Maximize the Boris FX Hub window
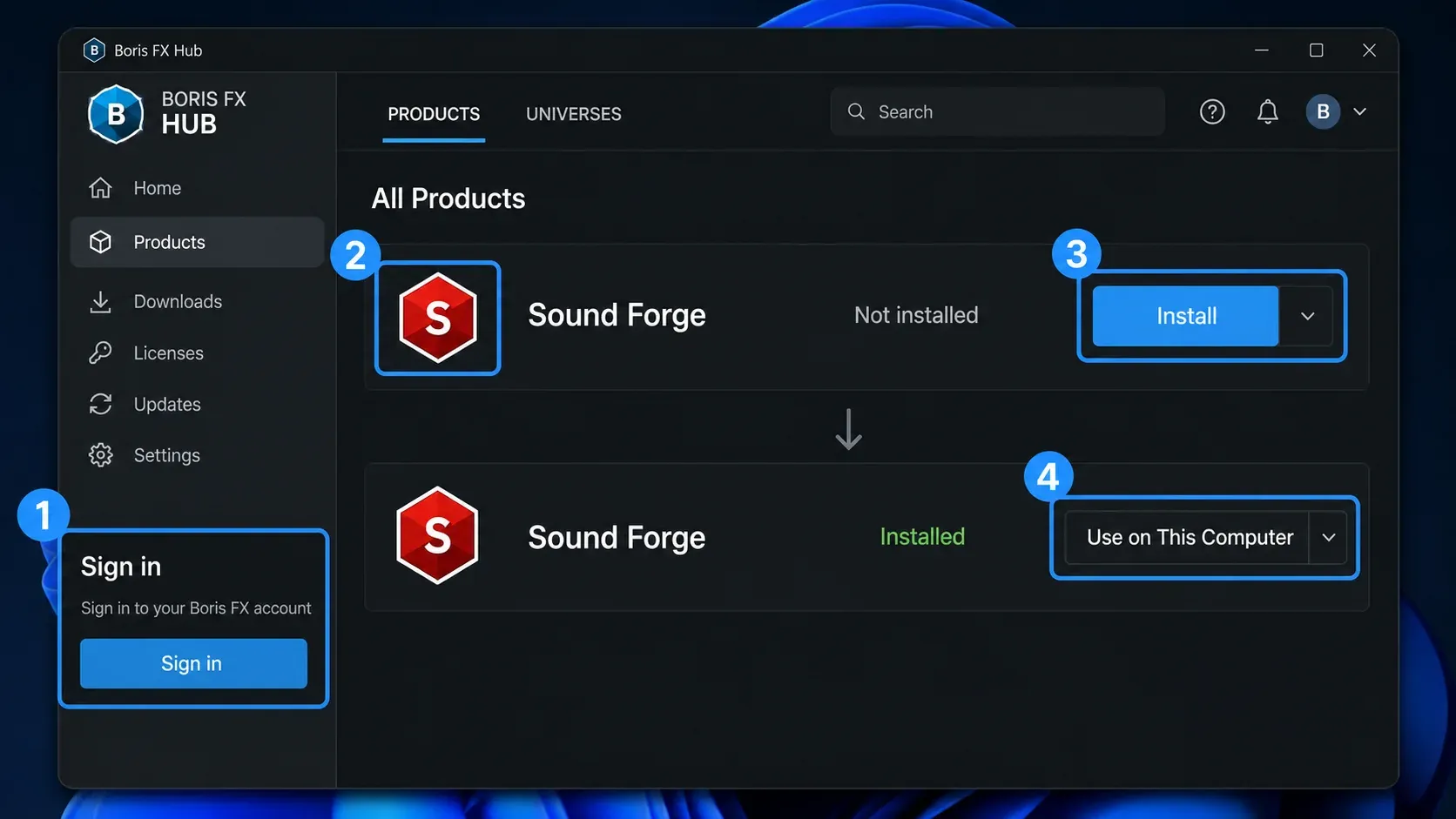Image resolution: width=1456 pixels, height=819 pixels. (1317, 50)
